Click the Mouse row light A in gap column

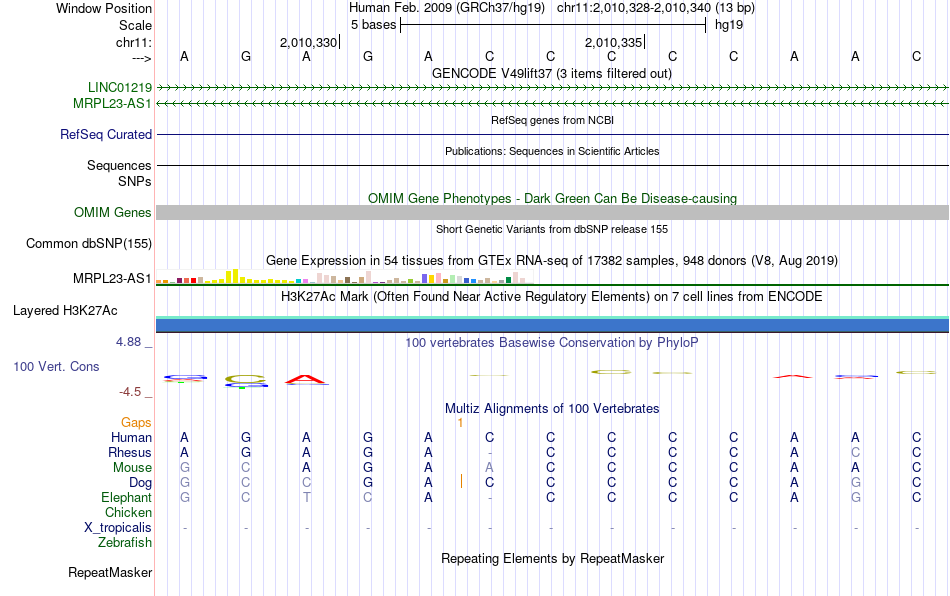(490, 468)
